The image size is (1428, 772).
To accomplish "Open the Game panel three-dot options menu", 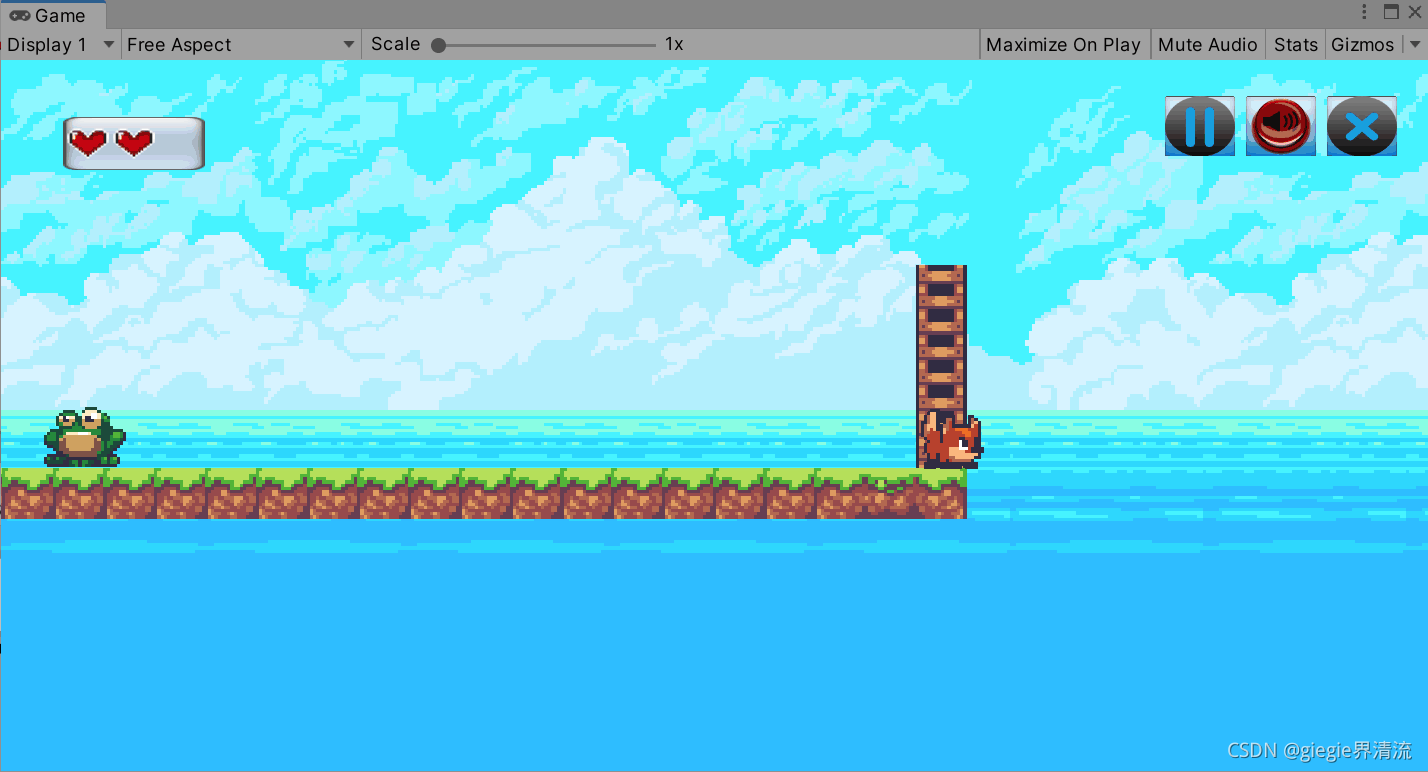I will [1365, 12].
